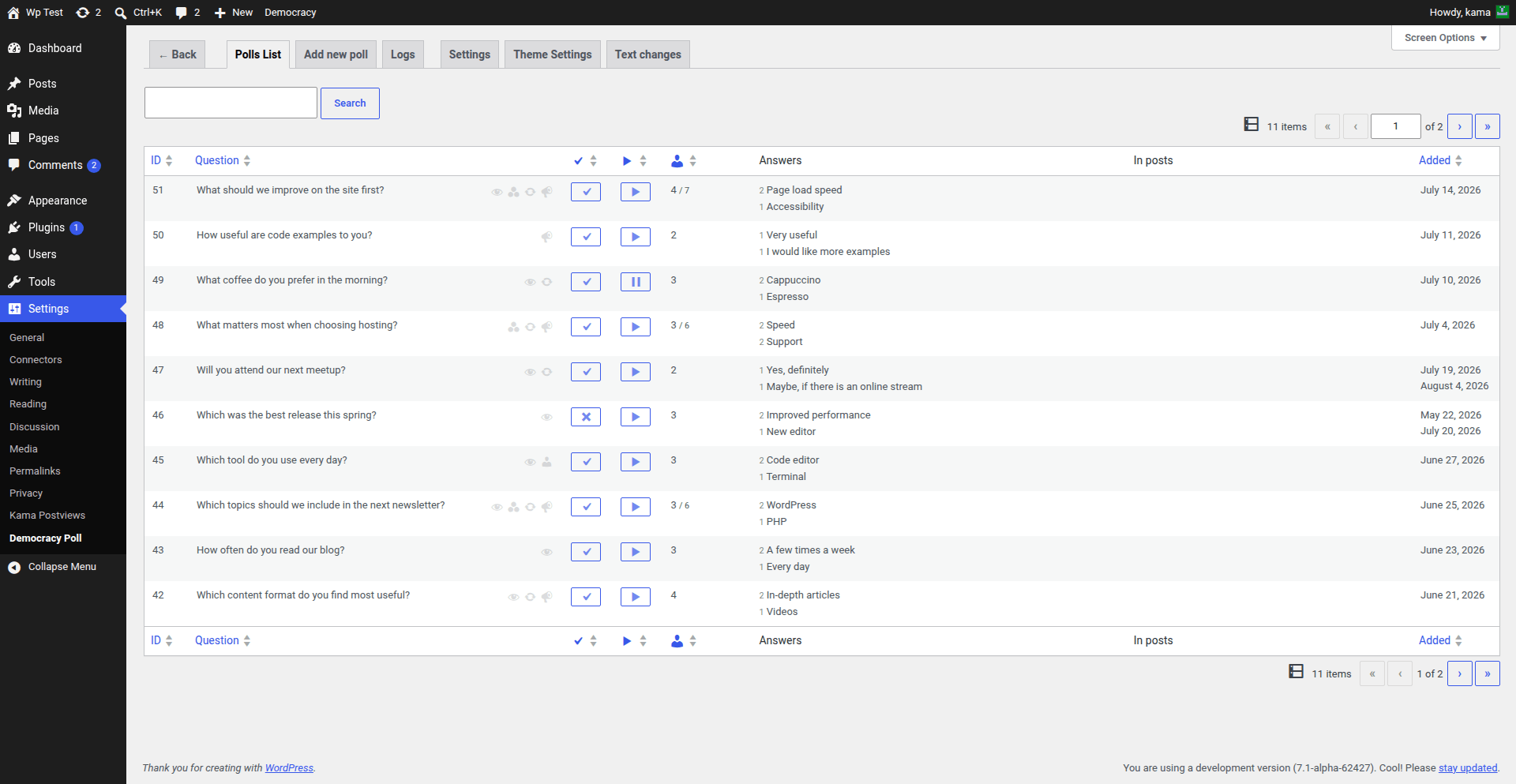Toggle active checkmark for poll 49
The width and height of the screenshot is (1516, 784).
tap(586, 282)
